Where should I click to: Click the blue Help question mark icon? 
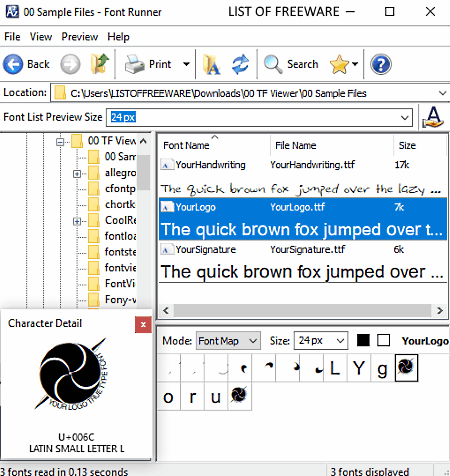[x=381, y=64]
